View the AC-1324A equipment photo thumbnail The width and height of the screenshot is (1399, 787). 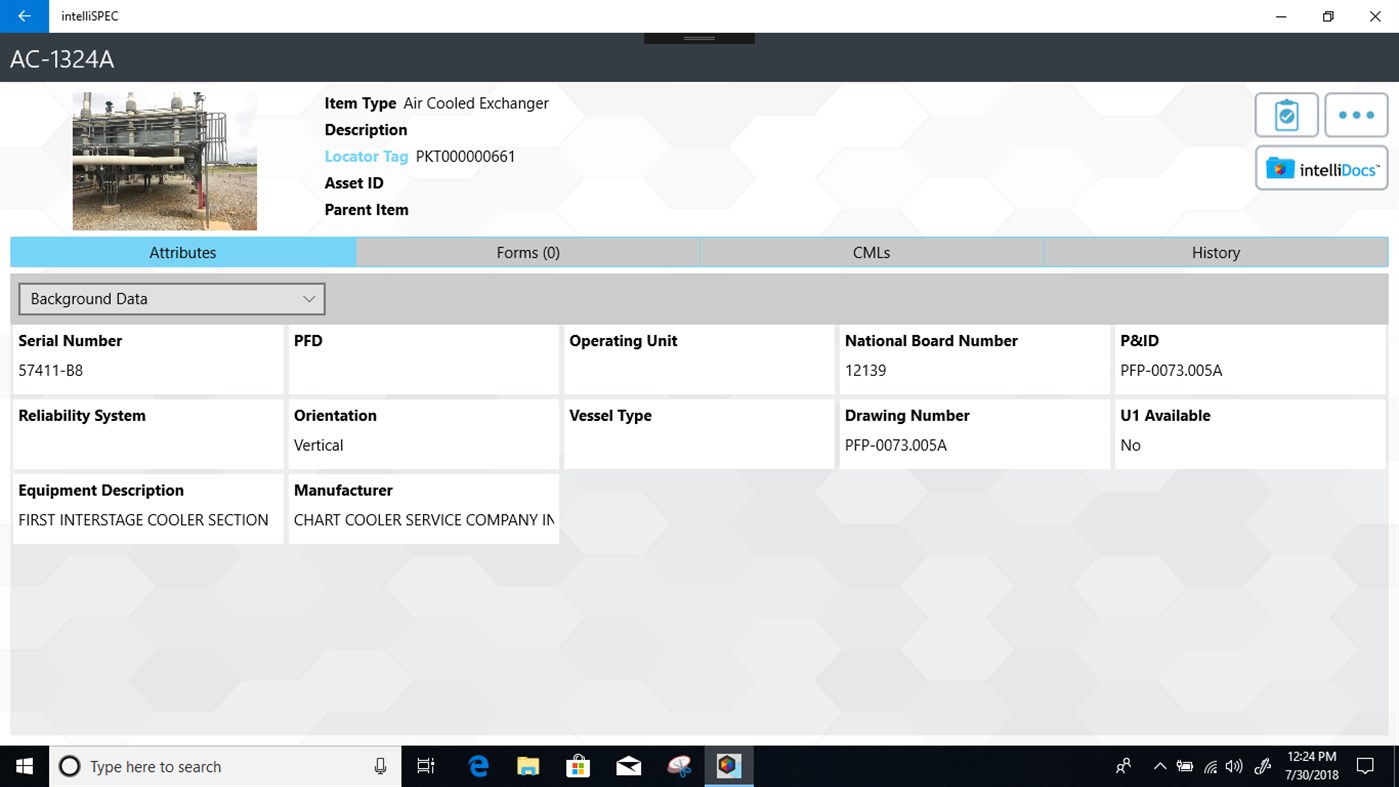tap(164, 160)
